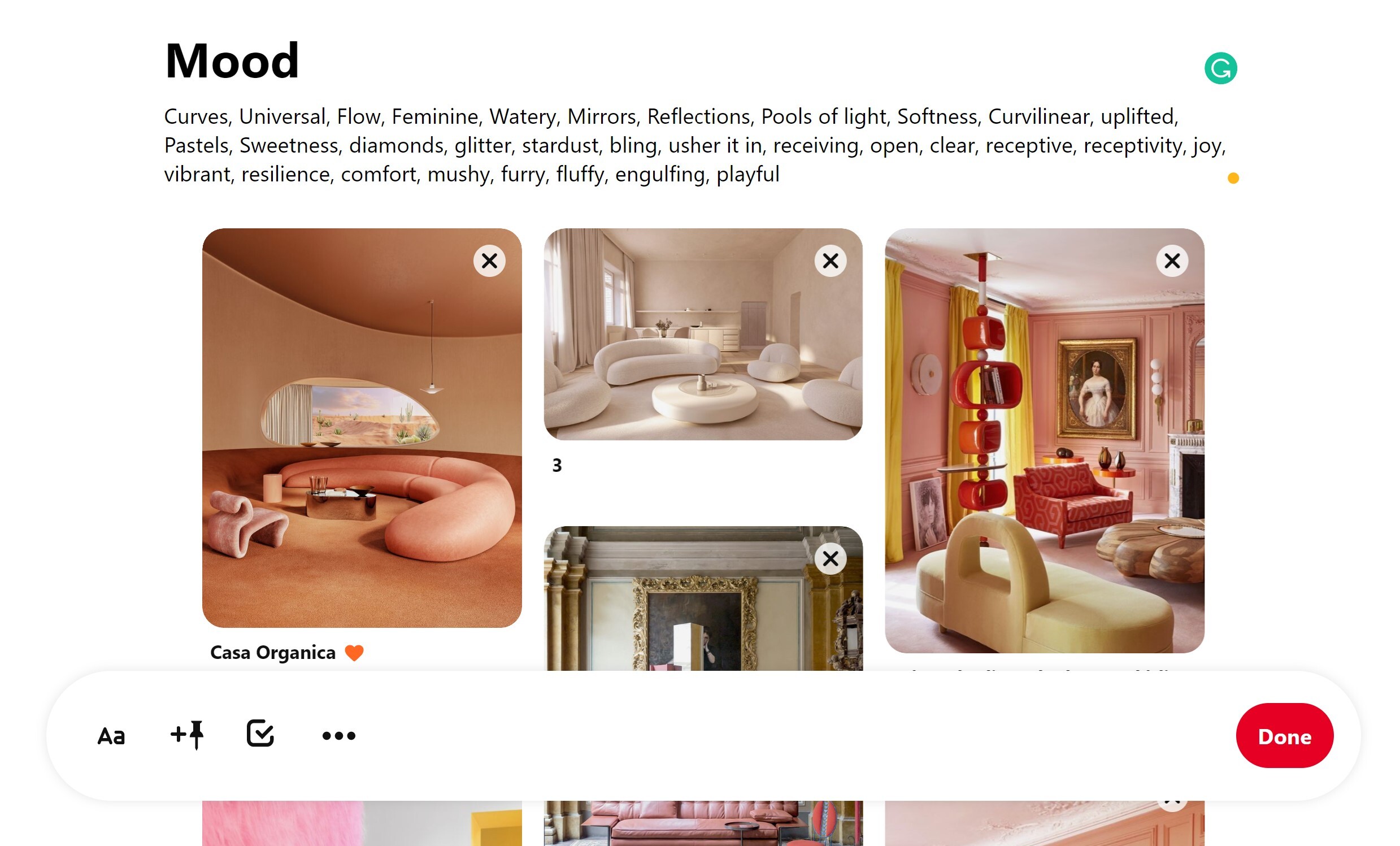1400x846 pixels.
Task: Remove the cream living room pin
Action: coord(831,261)
